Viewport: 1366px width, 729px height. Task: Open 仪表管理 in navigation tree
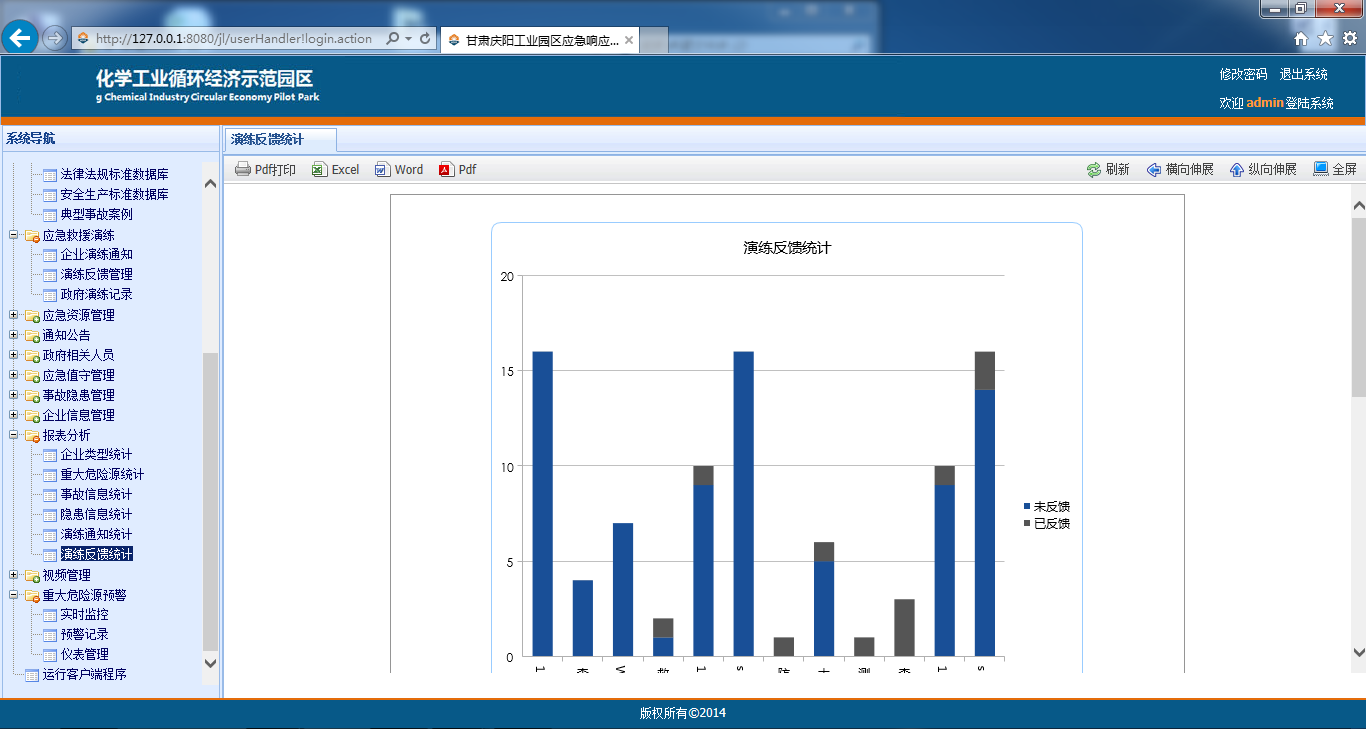click(x=84, y=655)
